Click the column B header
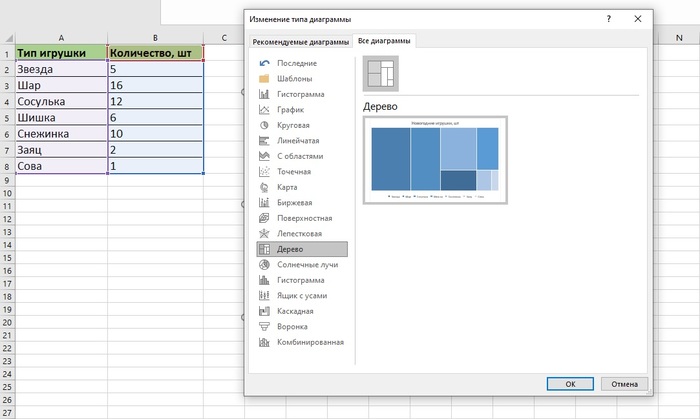Screen dimensions: 700x419 (x=155, y=38)
